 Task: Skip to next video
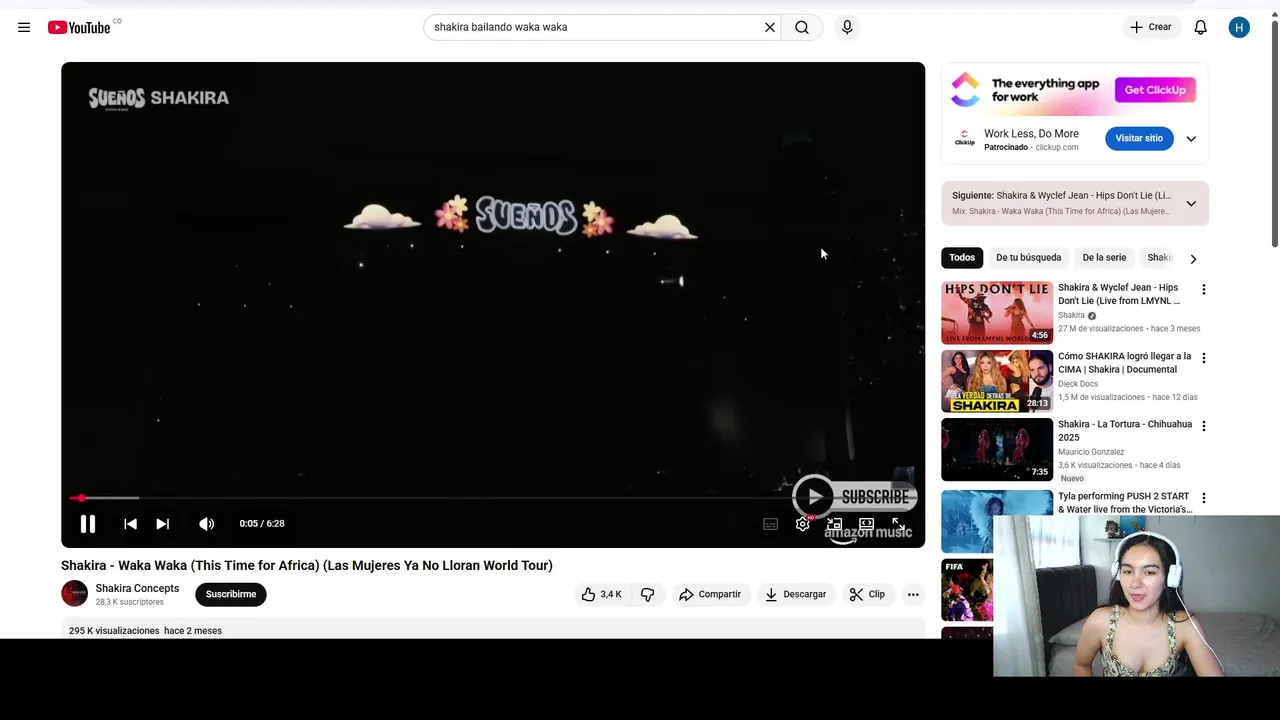click(x=162, y=523)
